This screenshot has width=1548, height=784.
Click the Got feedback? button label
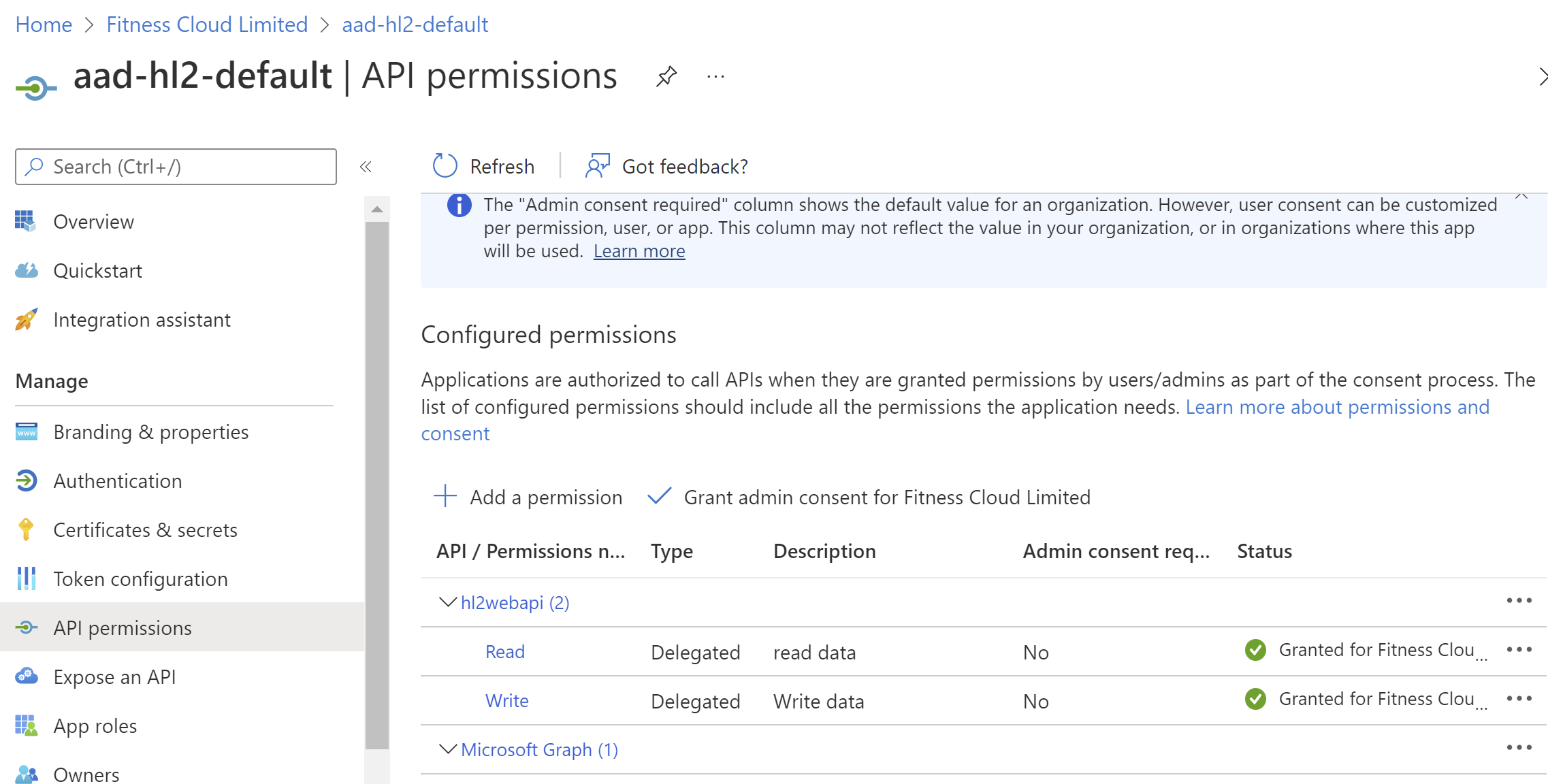pyautogui.click(x=685, y=167)
